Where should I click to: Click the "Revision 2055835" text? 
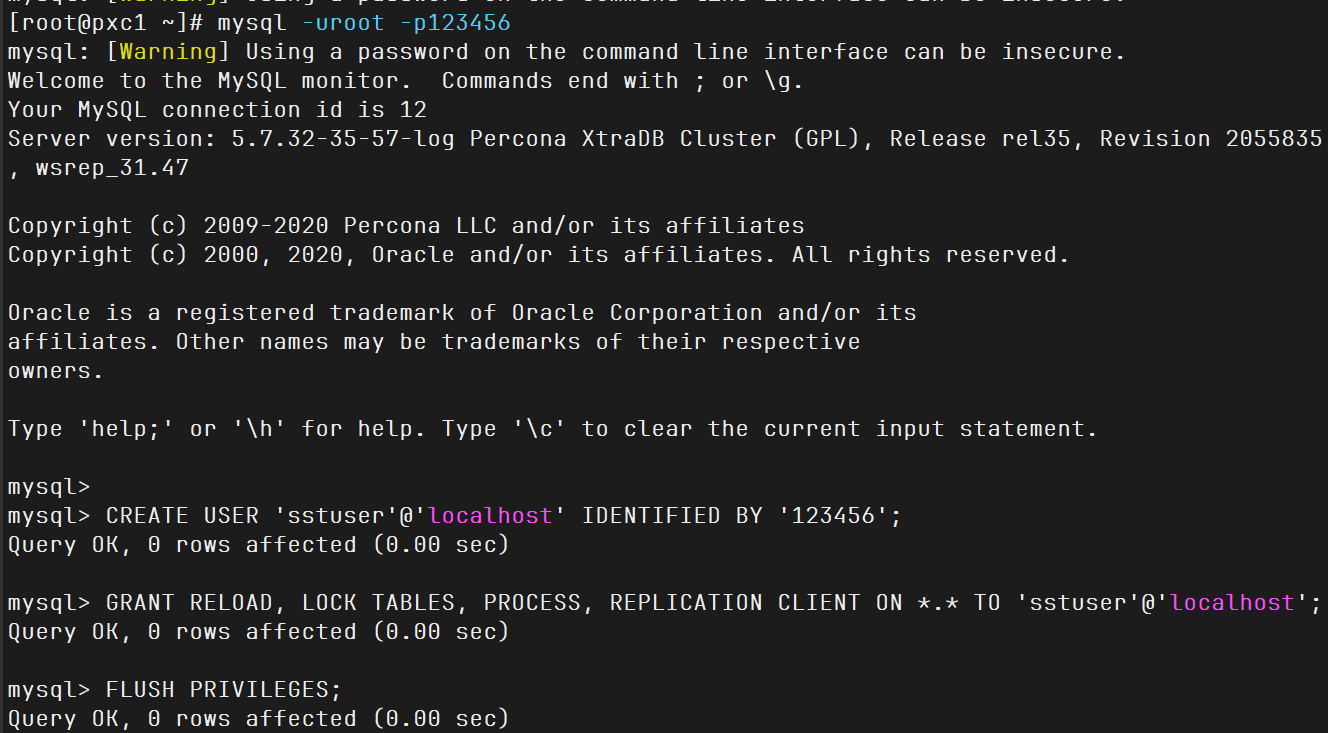pos(1211,138)
